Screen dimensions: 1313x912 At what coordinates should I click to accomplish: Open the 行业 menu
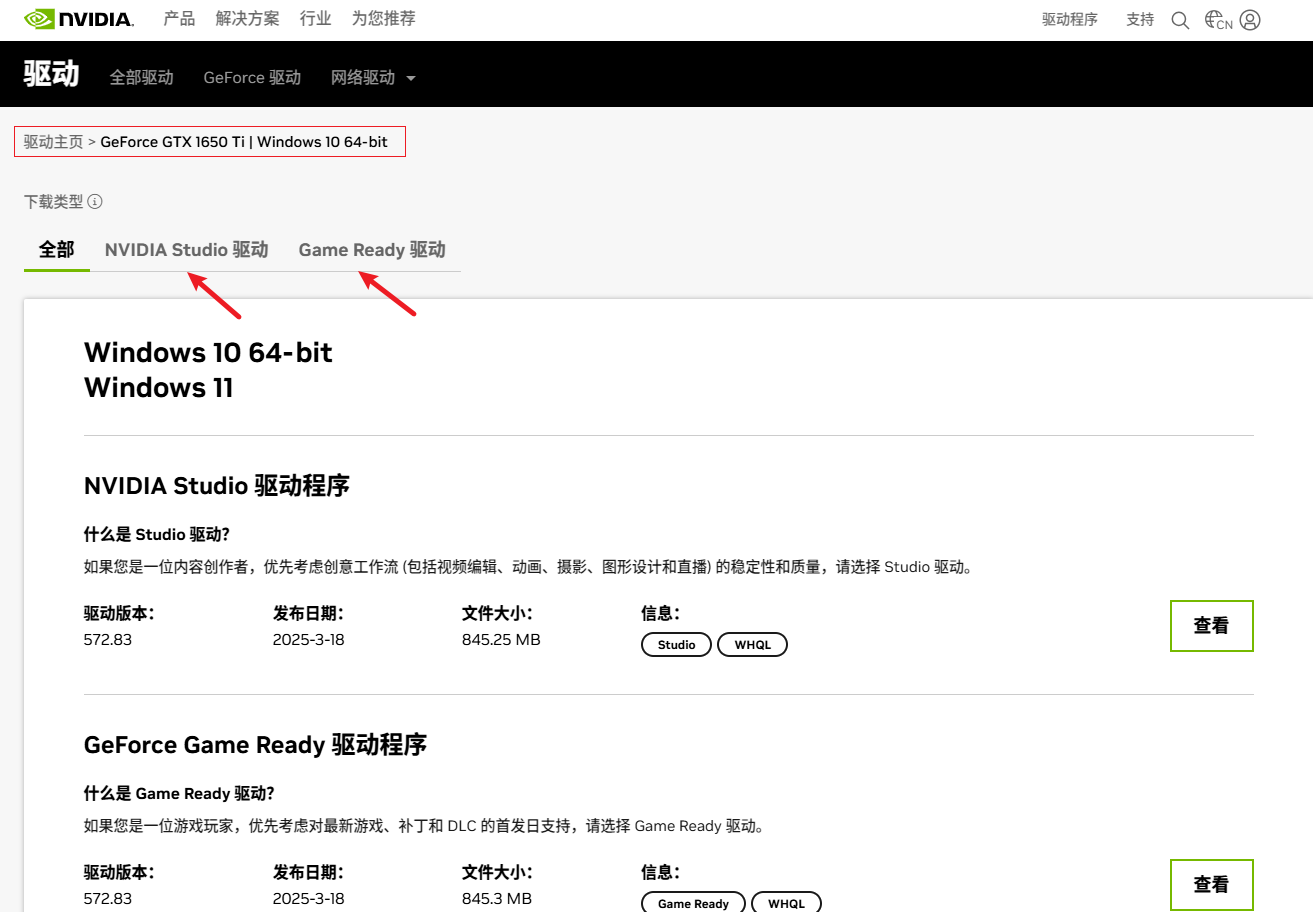point(316,19)
